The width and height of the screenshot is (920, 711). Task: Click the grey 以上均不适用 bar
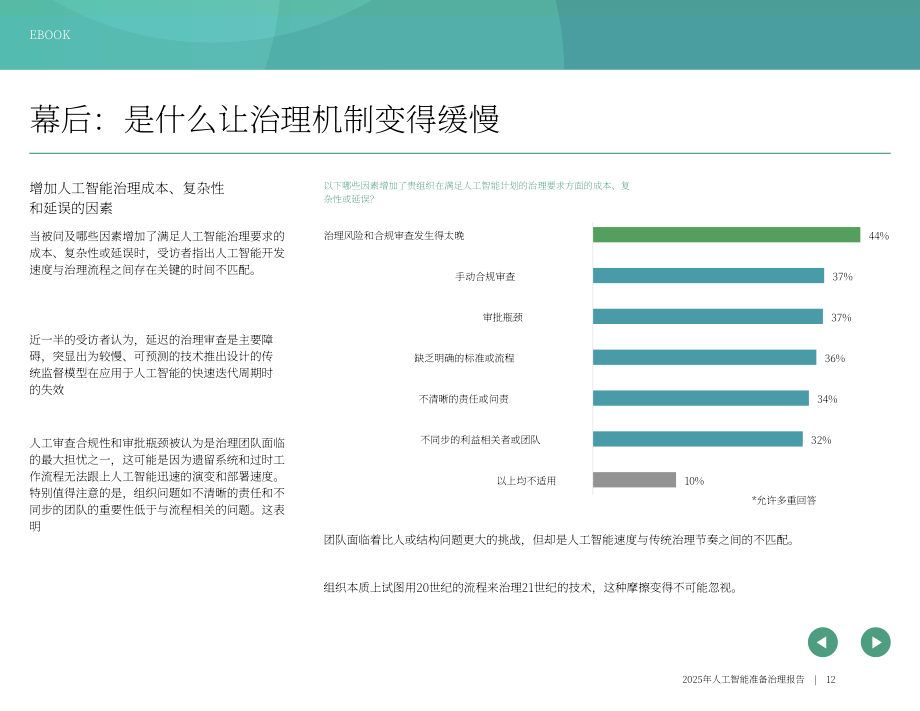click(x=634, y=480)
